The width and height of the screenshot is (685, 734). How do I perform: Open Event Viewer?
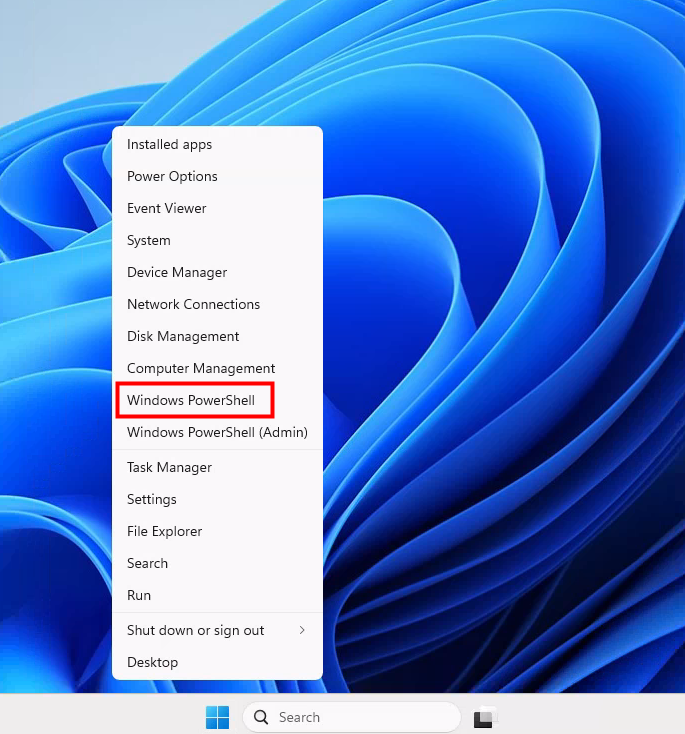pos(167,208)
